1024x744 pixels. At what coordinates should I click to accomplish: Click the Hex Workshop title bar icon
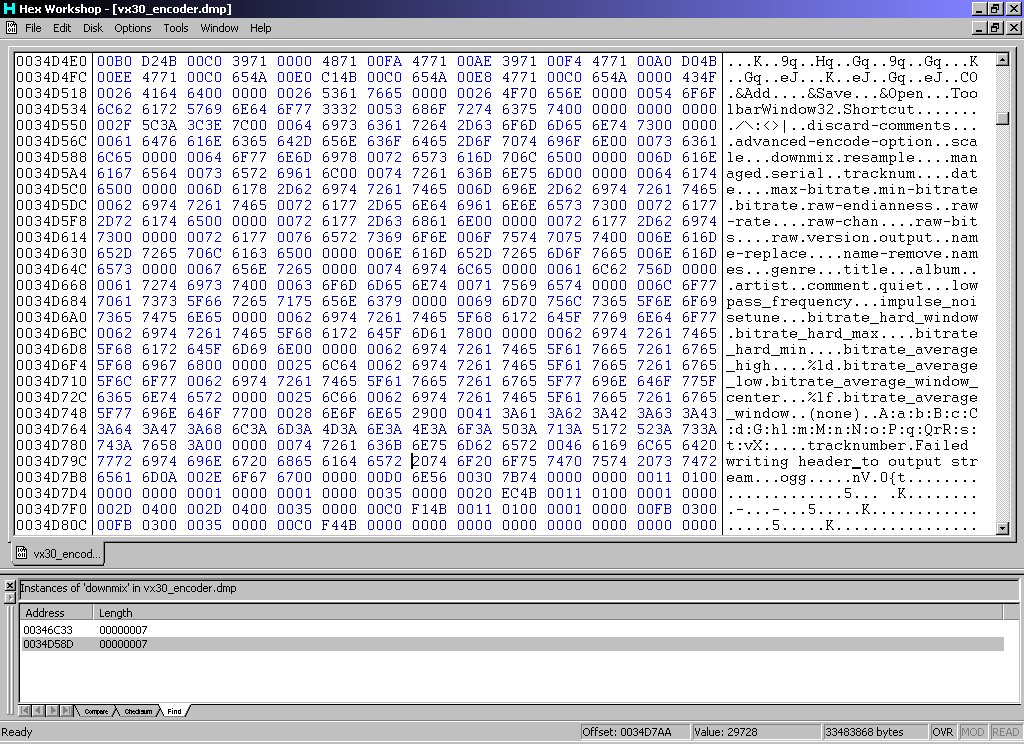[x=9, y=8]
